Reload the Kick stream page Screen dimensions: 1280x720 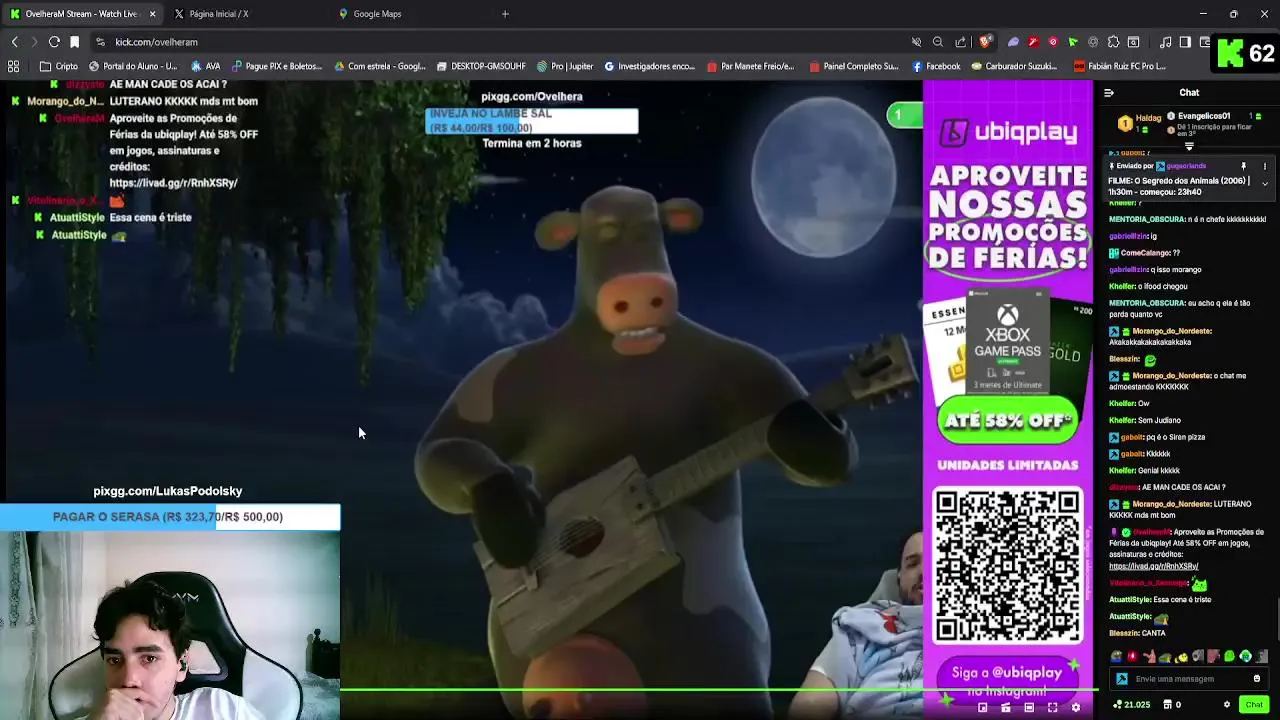[x=54, y=42]
